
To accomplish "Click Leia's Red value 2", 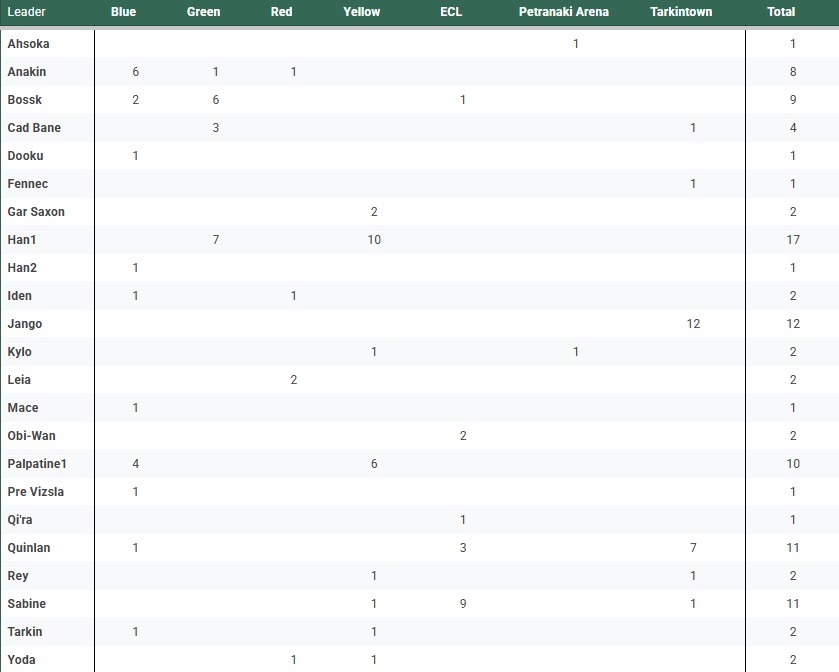I will coord(294,380).
